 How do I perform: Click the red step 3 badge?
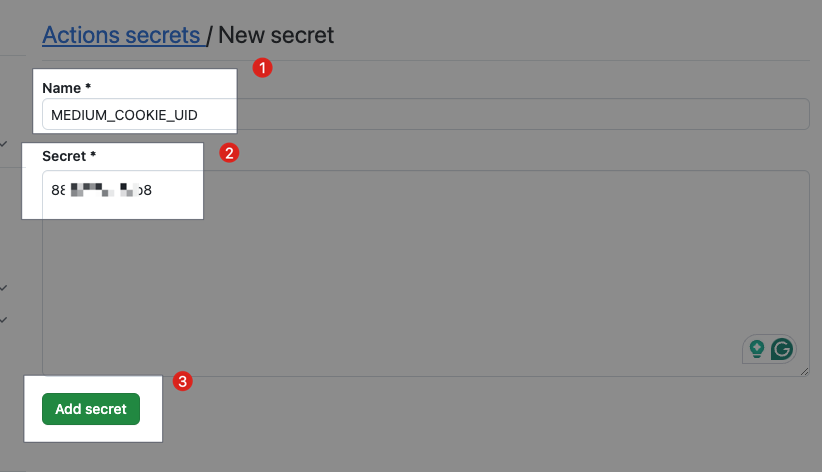tap(183, 381)
